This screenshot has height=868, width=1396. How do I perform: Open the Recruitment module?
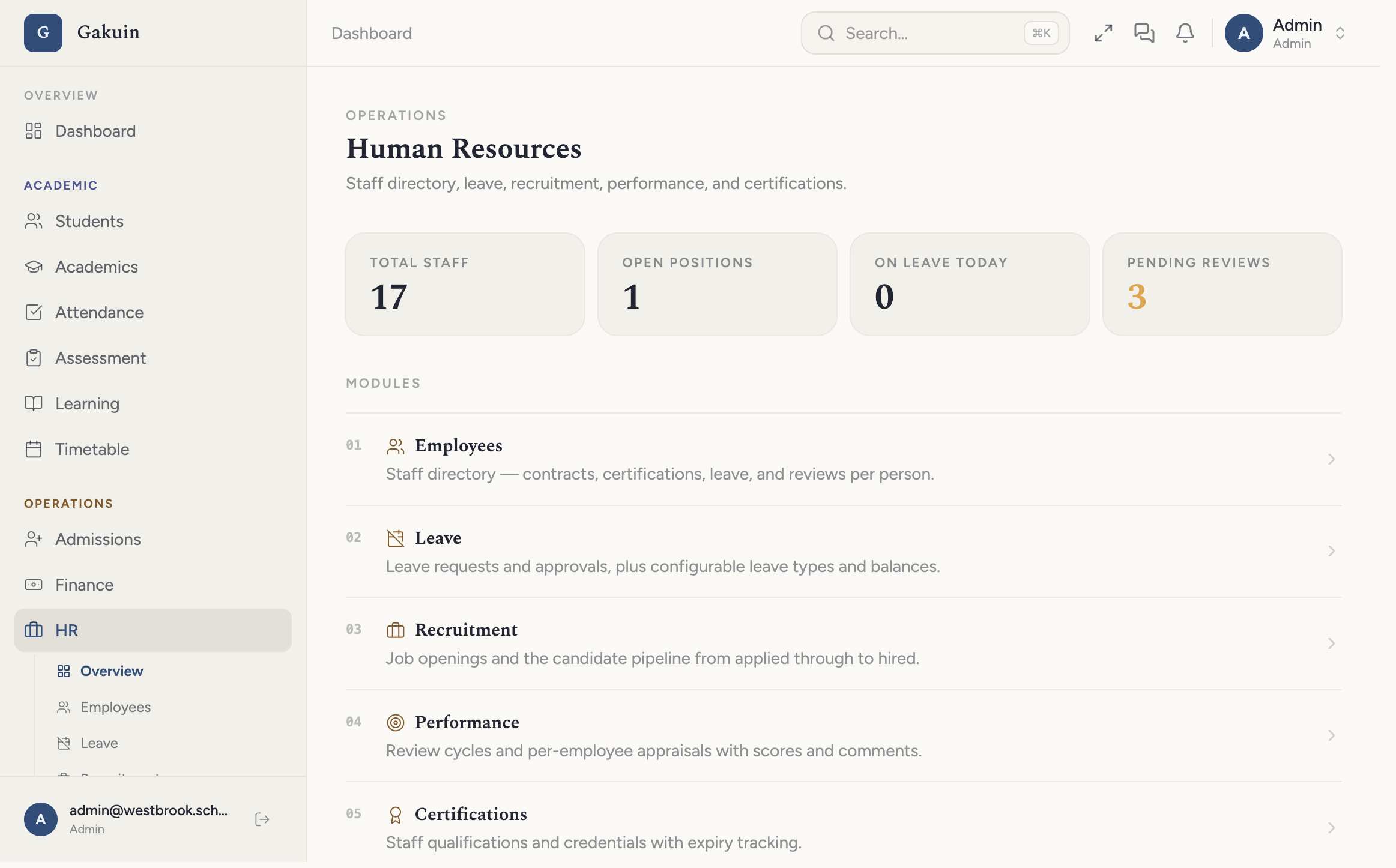[x=844, y=643]
